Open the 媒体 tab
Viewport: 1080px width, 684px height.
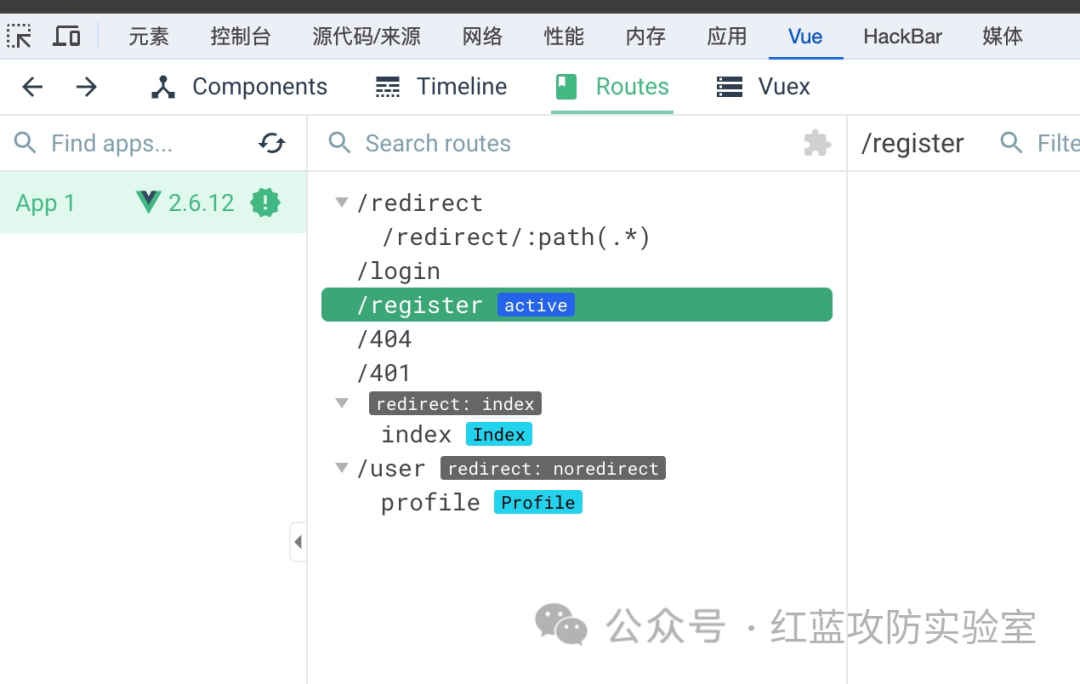pos(1002,36)
